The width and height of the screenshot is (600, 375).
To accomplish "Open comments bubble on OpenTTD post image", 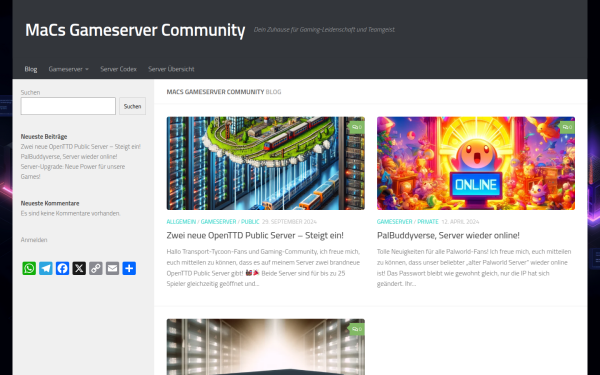I will [357, 127].
